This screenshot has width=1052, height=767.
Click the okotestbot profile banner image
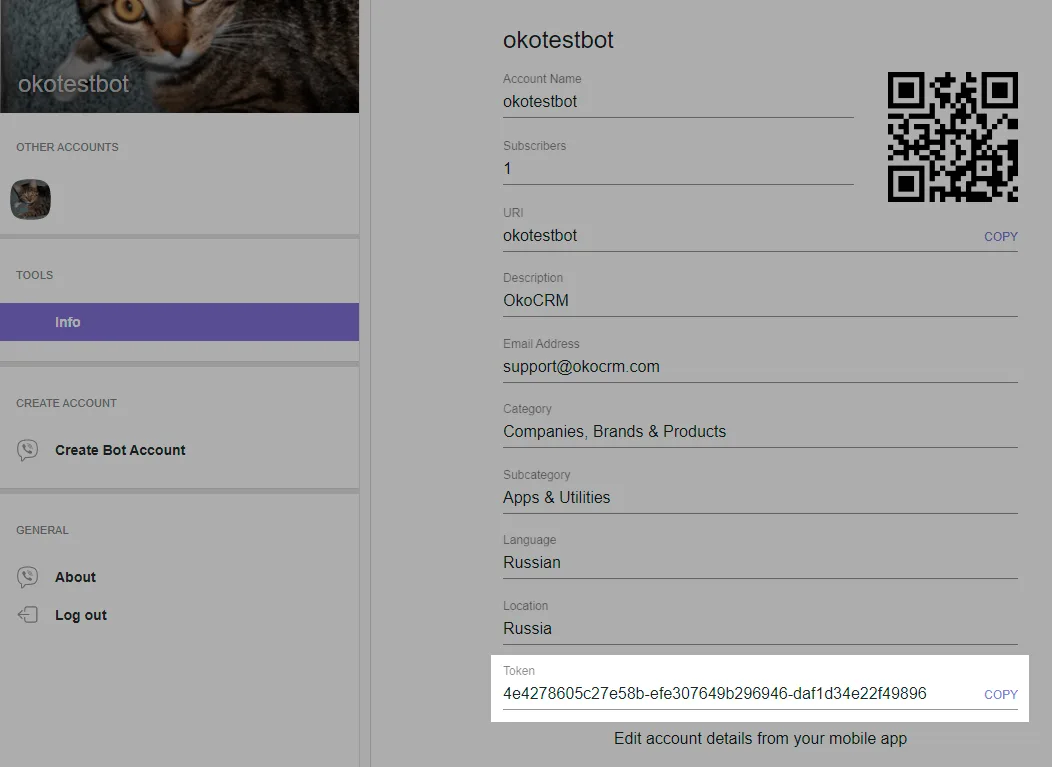point(179,56)
